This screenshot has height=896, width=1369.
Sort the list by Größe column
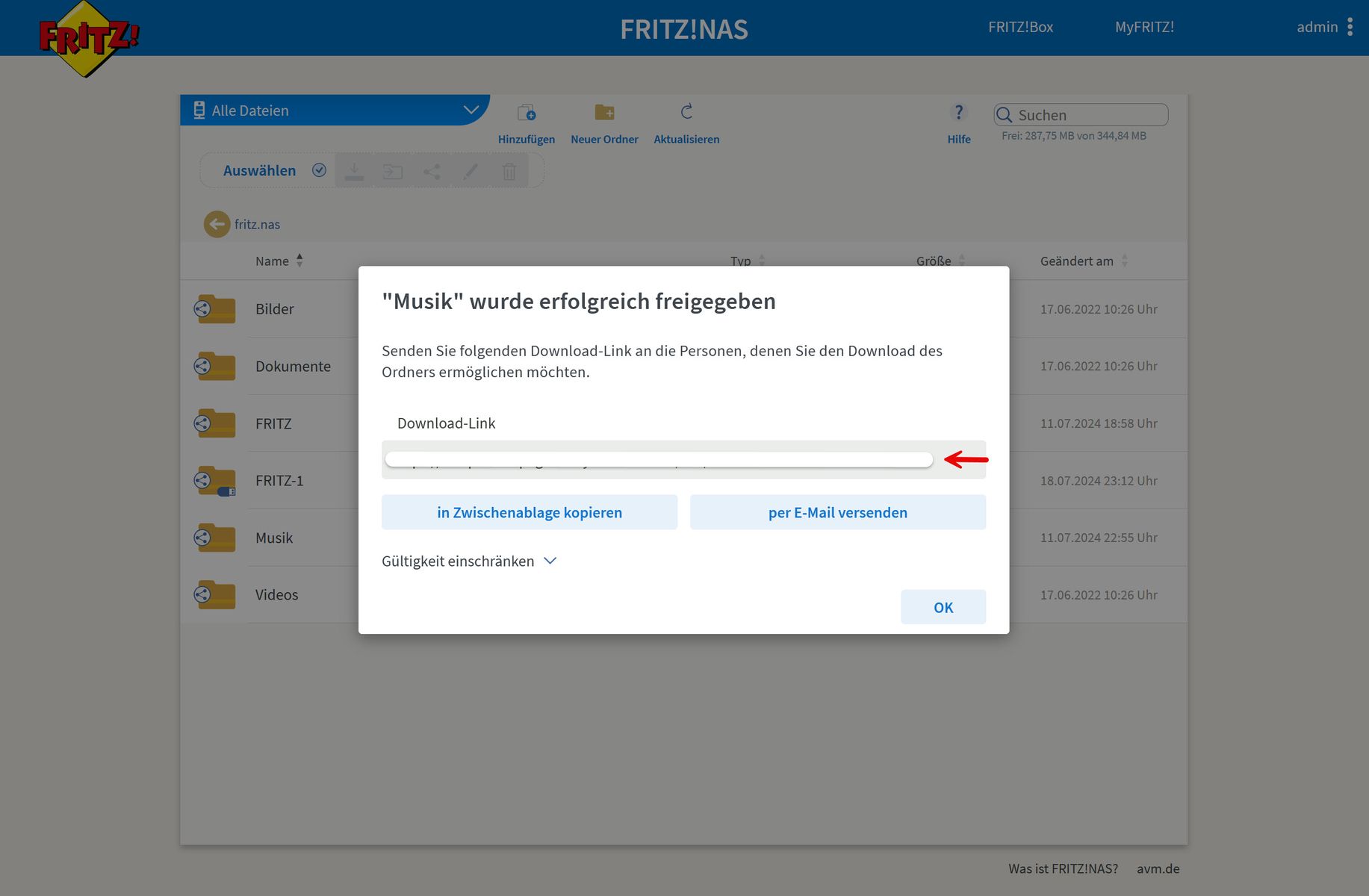click(x=940, y=261)
